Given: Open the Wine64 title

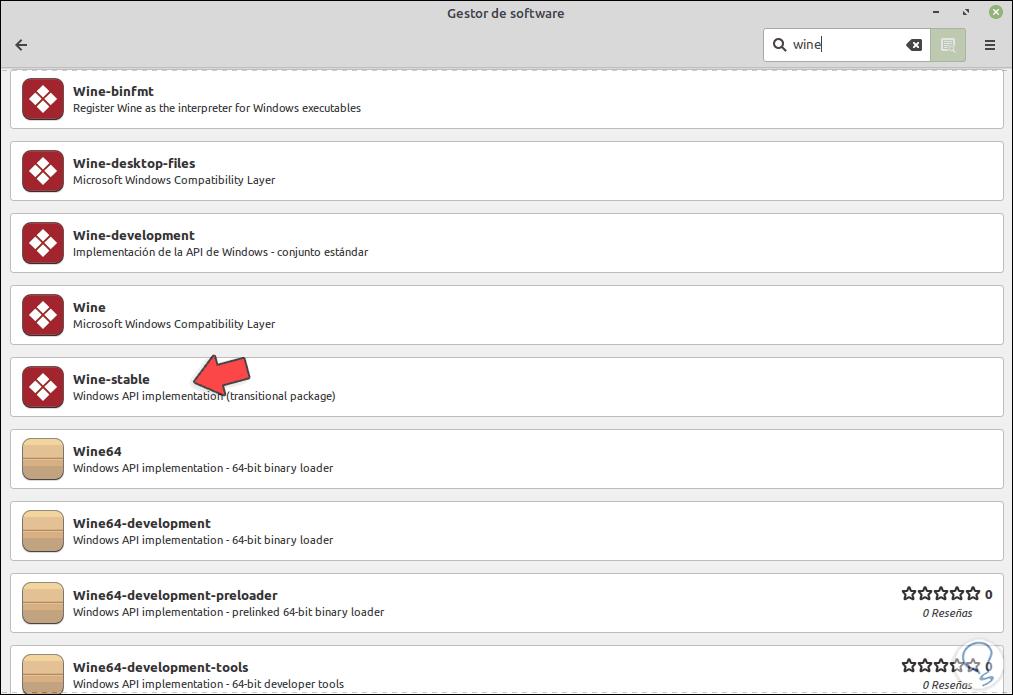Looking at the screenshot, I should (x=97, y=451).
